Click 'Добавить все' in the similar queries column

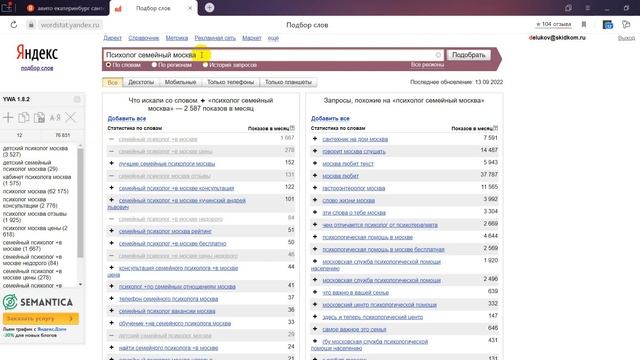click(x=330, y=118)
